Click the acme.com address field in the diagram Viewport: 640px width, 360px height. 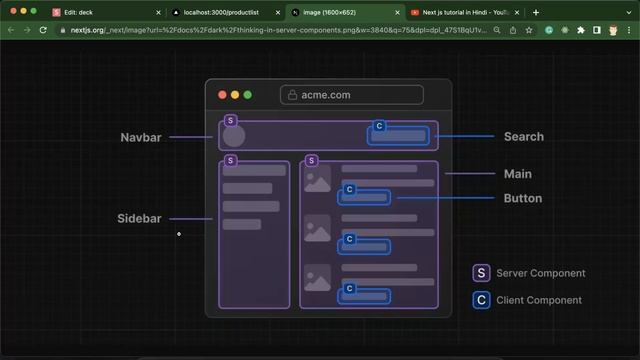coord(352,95)
